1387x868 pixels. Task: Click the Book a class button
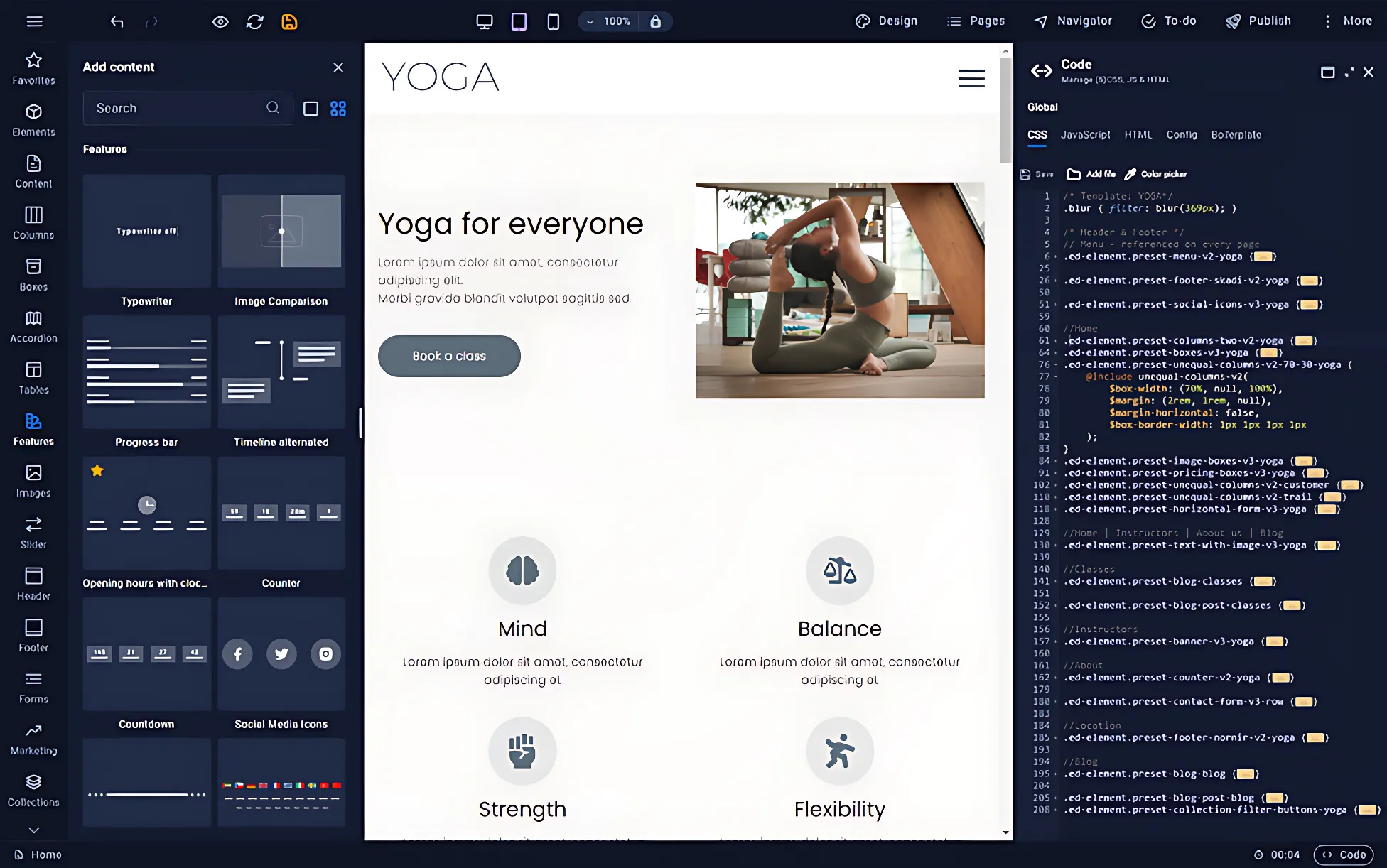pos(448,356)
